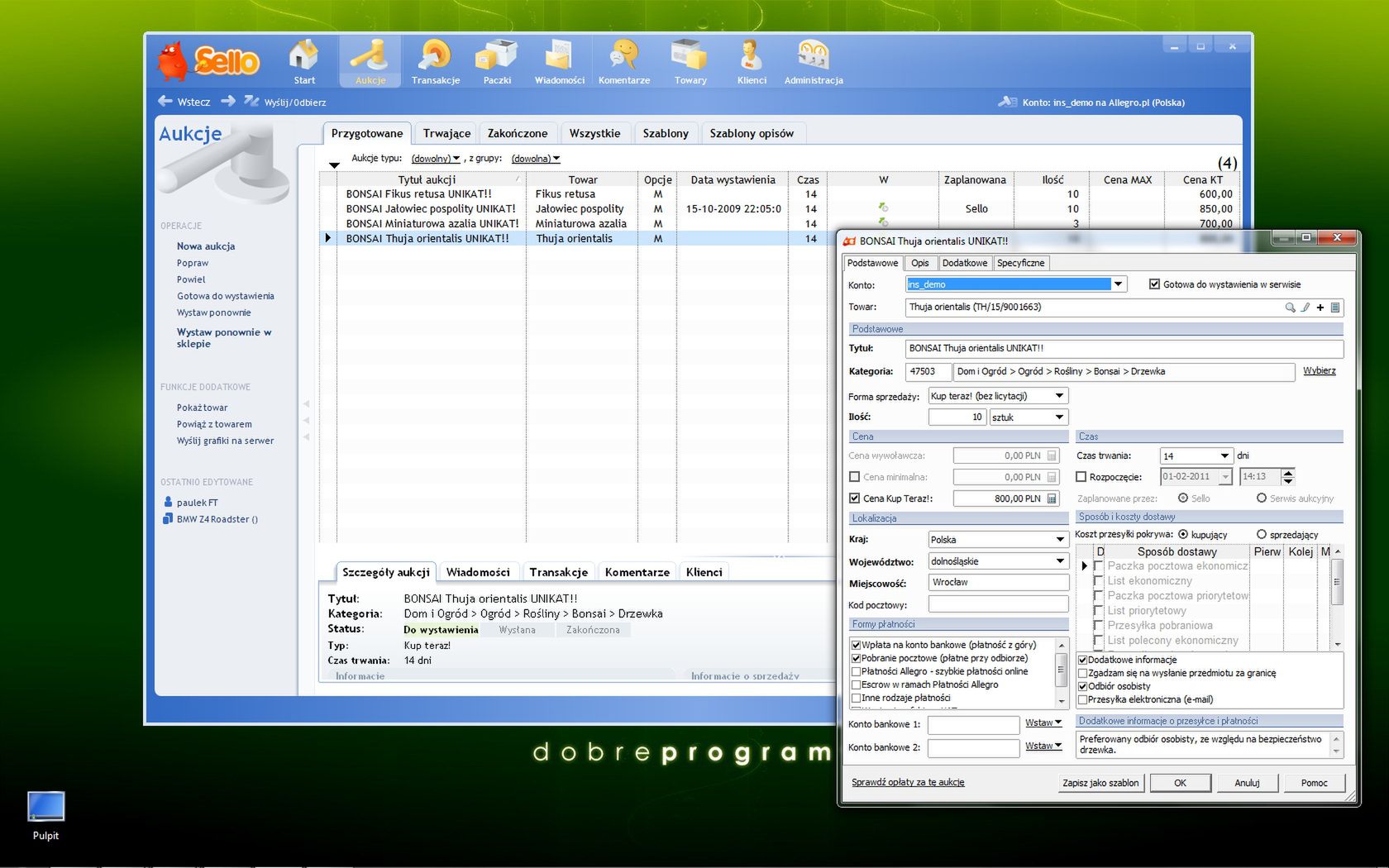The height and width of the screenshot is (868, 1389).
Task: Click Zapisz jako szablon button
Action: pyautogui.click(x=1100, y=783)
